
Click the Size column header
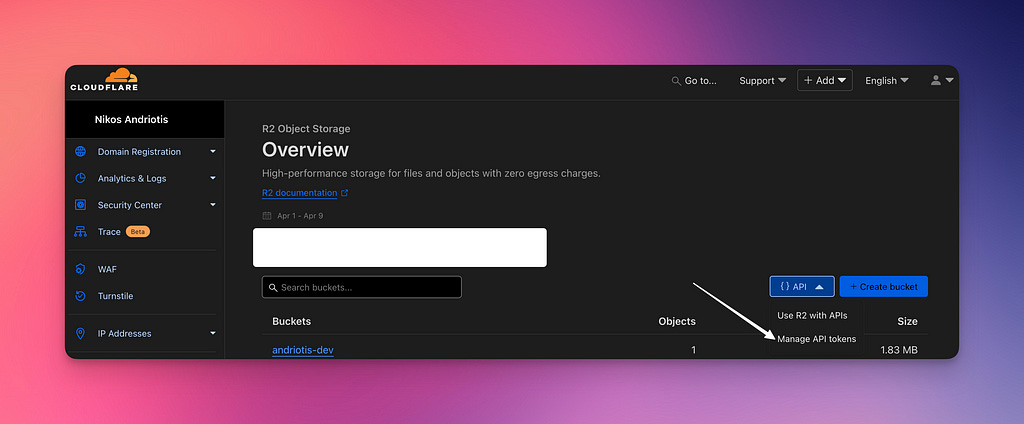click(907, 321)
